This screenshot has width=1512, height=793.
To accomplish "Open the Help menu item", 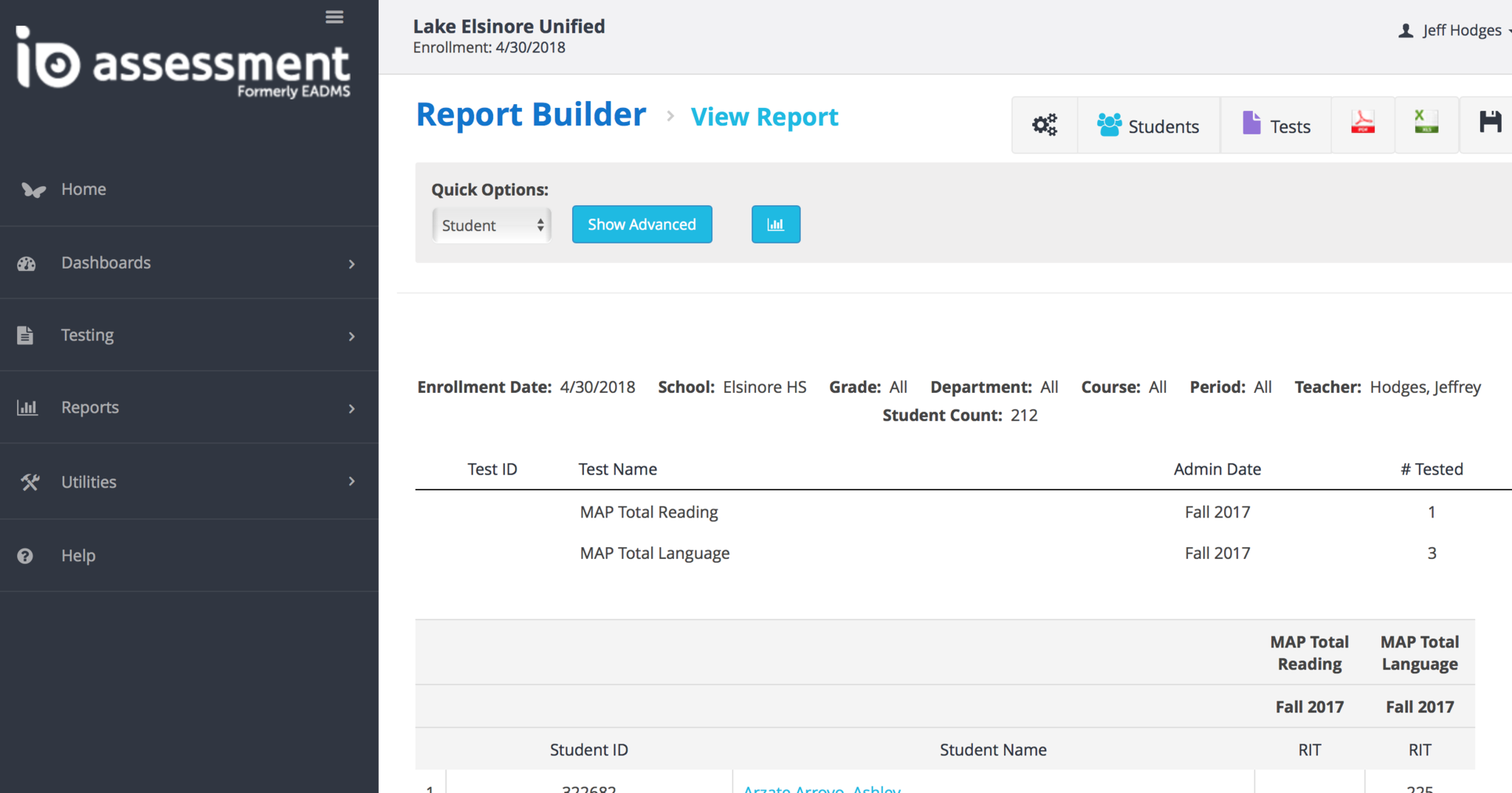I will [x=78, y=555].
